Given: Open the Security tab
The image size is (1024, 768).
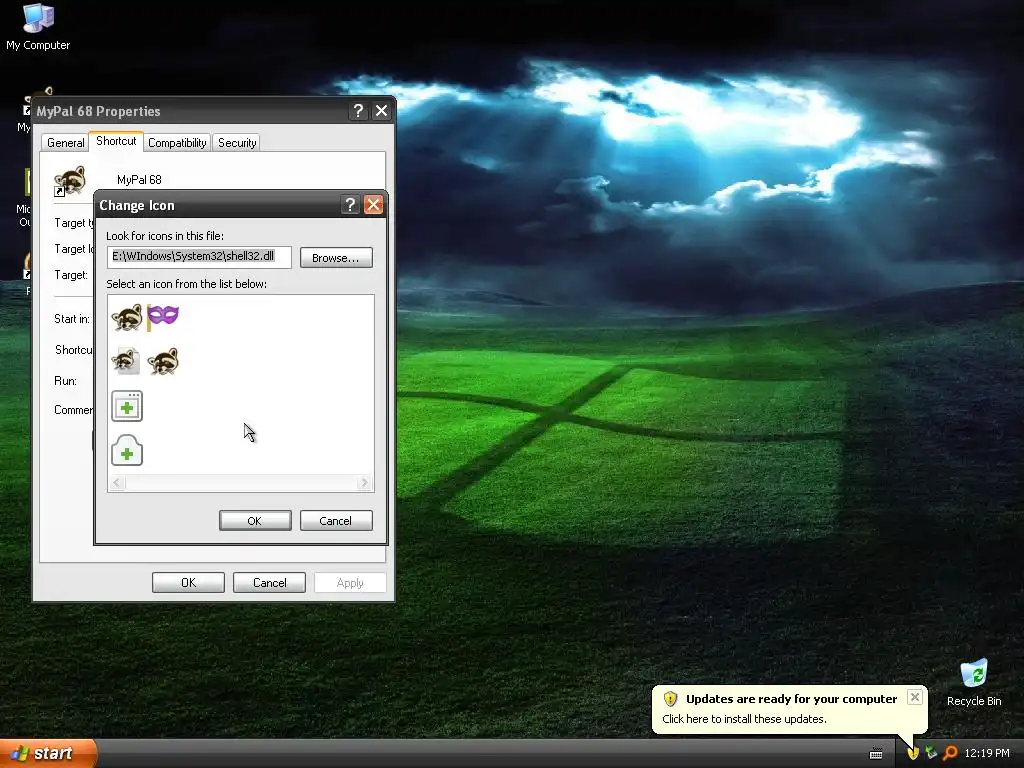Looking at the screenshot, I should pos(236,142).
